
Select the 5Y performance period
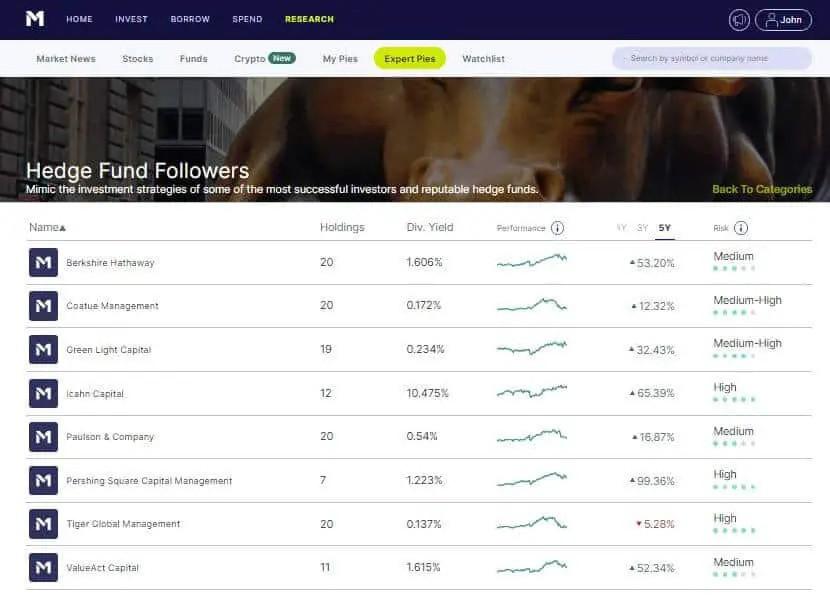pos(665,228)
